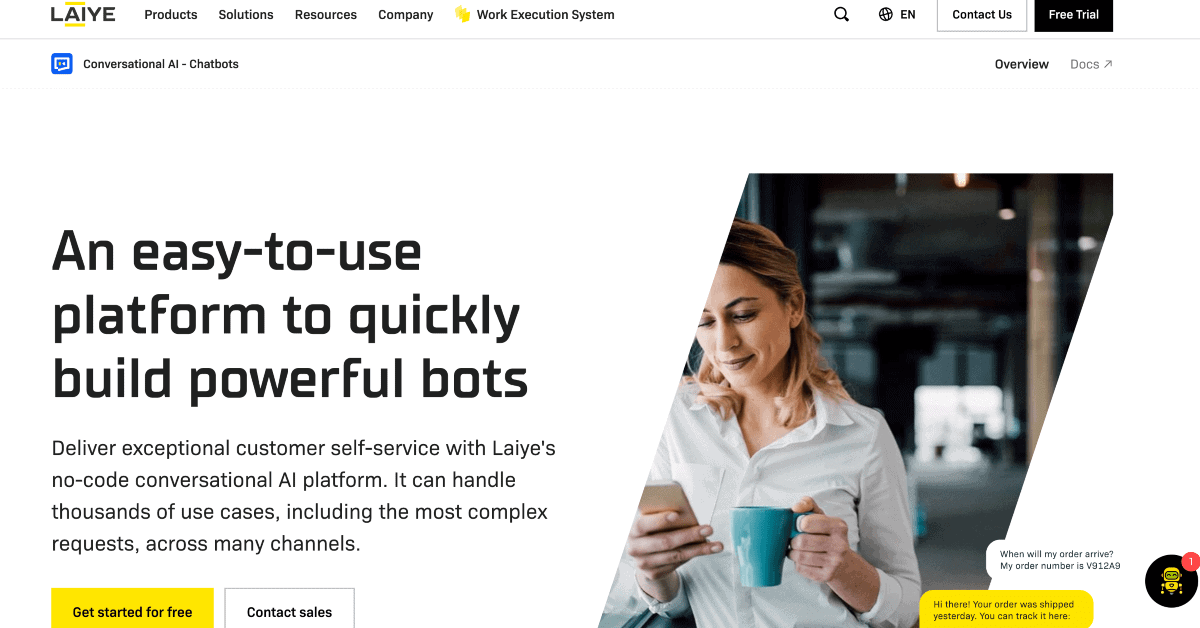Click the blue Conversational AI chatbot icon
The height and width of the screenshot is (628, 1200).
(62, 64)
